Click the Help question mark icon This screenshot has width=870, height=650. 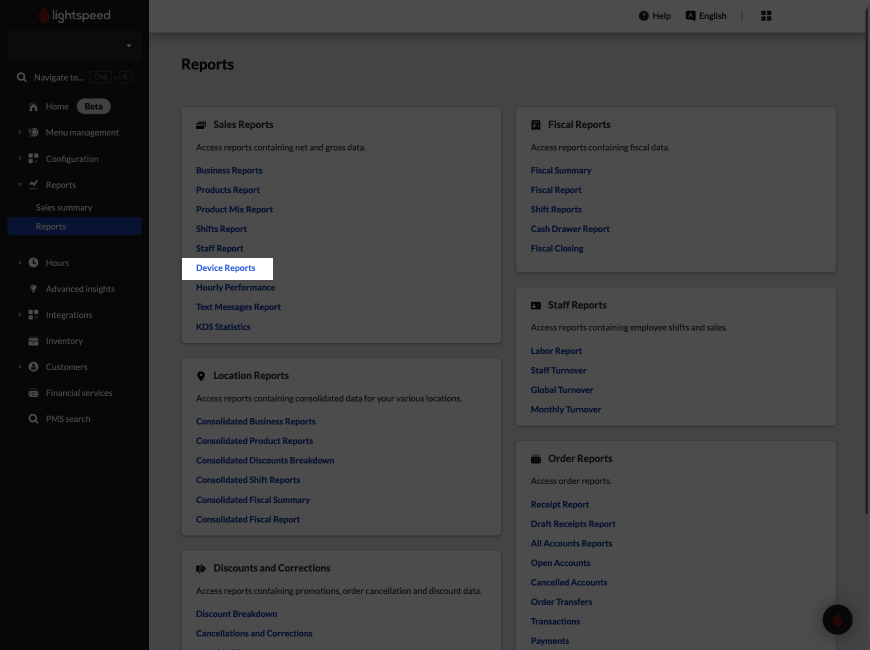pos(644,16)
